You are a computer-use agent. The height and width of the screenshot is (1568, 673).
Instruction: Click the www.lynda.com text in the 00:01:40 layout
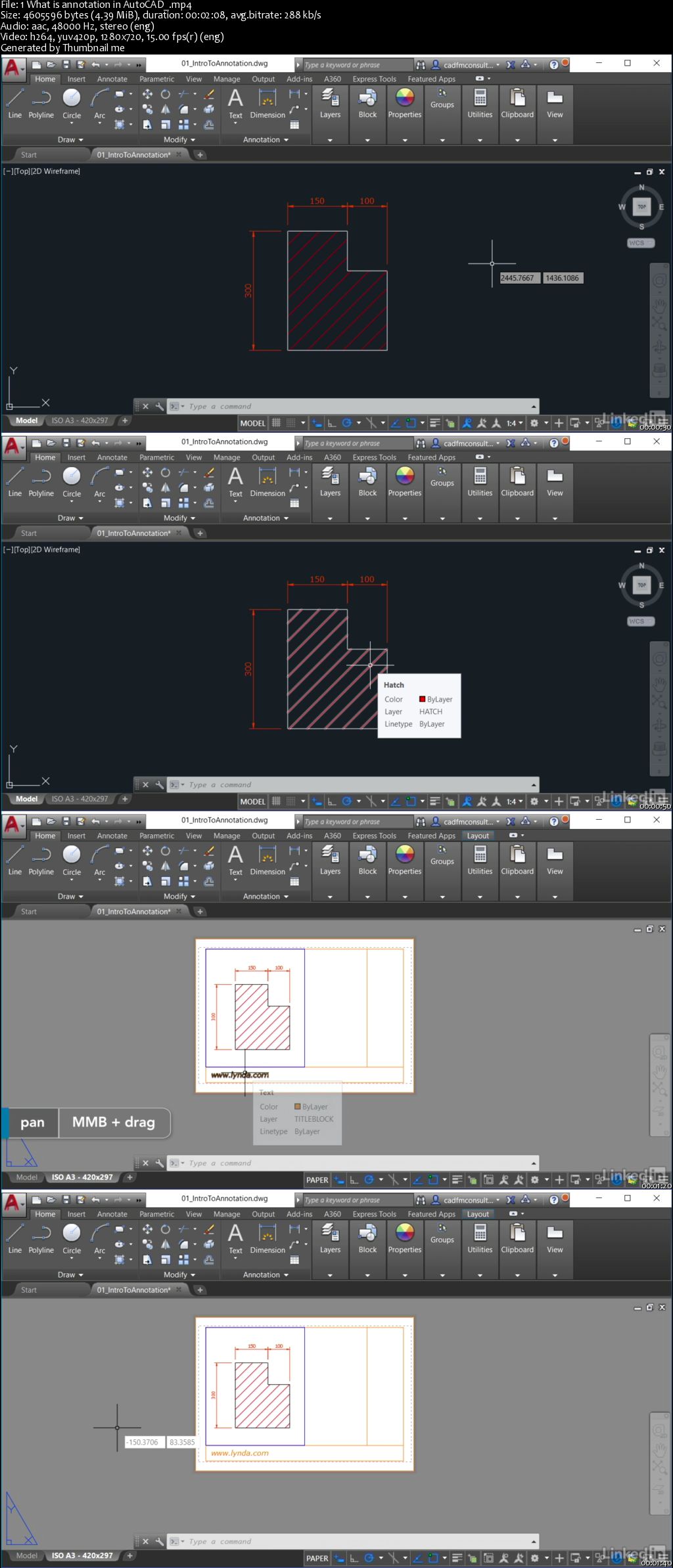tap(240, 1453)
